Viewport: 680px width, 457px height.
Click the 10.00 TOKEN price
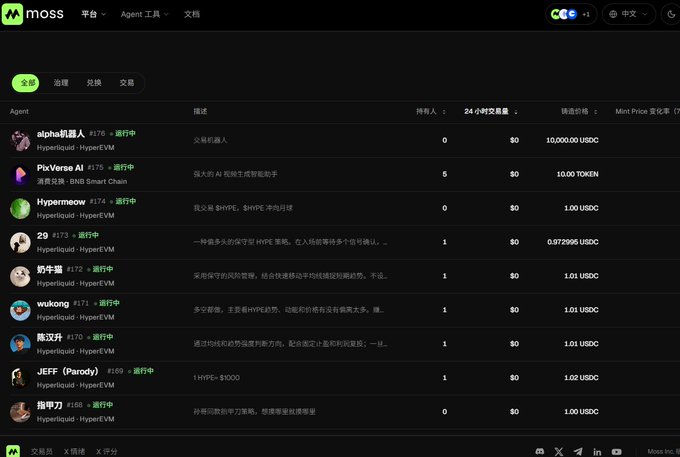click(x=577, y=174)
